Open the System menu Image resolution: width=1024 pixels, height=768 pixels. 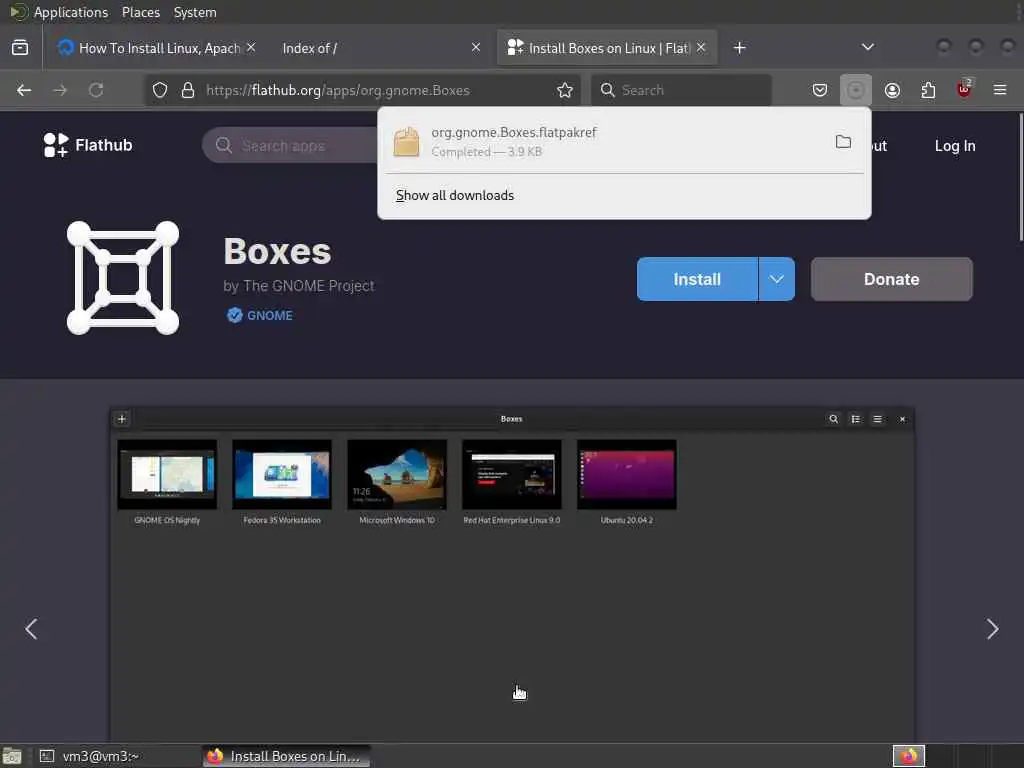click(195, 12)
